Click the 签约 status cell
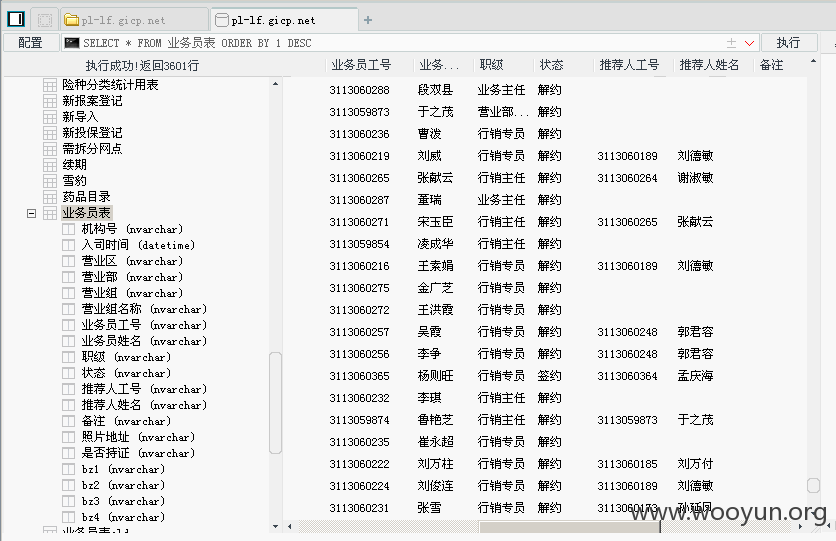The height and width of the screenshot is (541, 836). click(549, 376)
